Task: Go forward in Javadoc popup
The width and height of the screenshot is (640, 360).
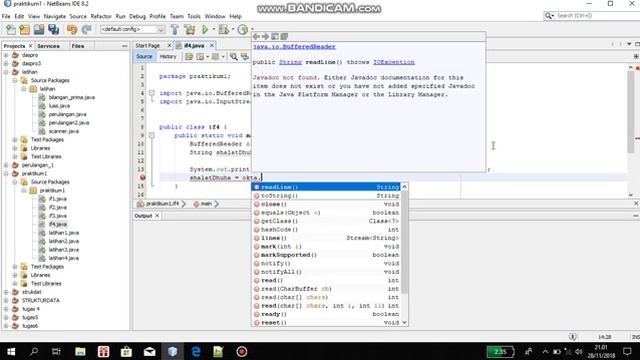Action: point(265,36)
